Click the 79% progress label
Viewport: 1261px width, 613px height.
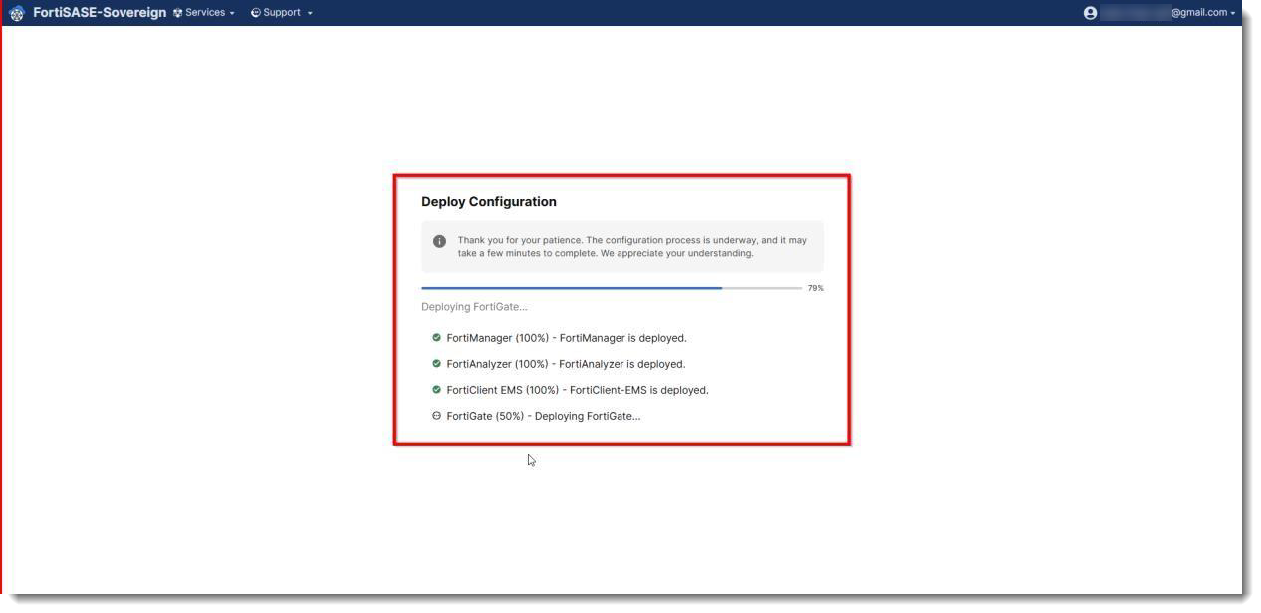click(x=815, y=287)
